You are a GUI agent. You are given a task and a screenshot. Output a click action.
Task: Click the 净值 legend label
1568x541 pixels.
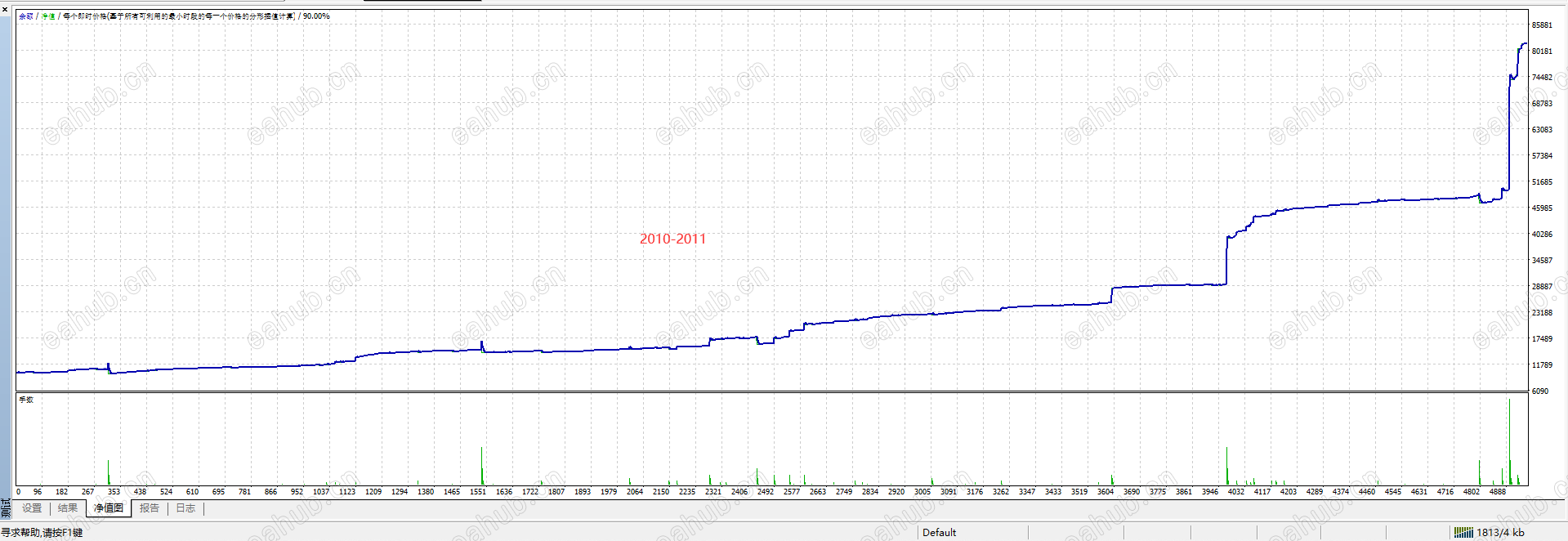coord(48,16)
